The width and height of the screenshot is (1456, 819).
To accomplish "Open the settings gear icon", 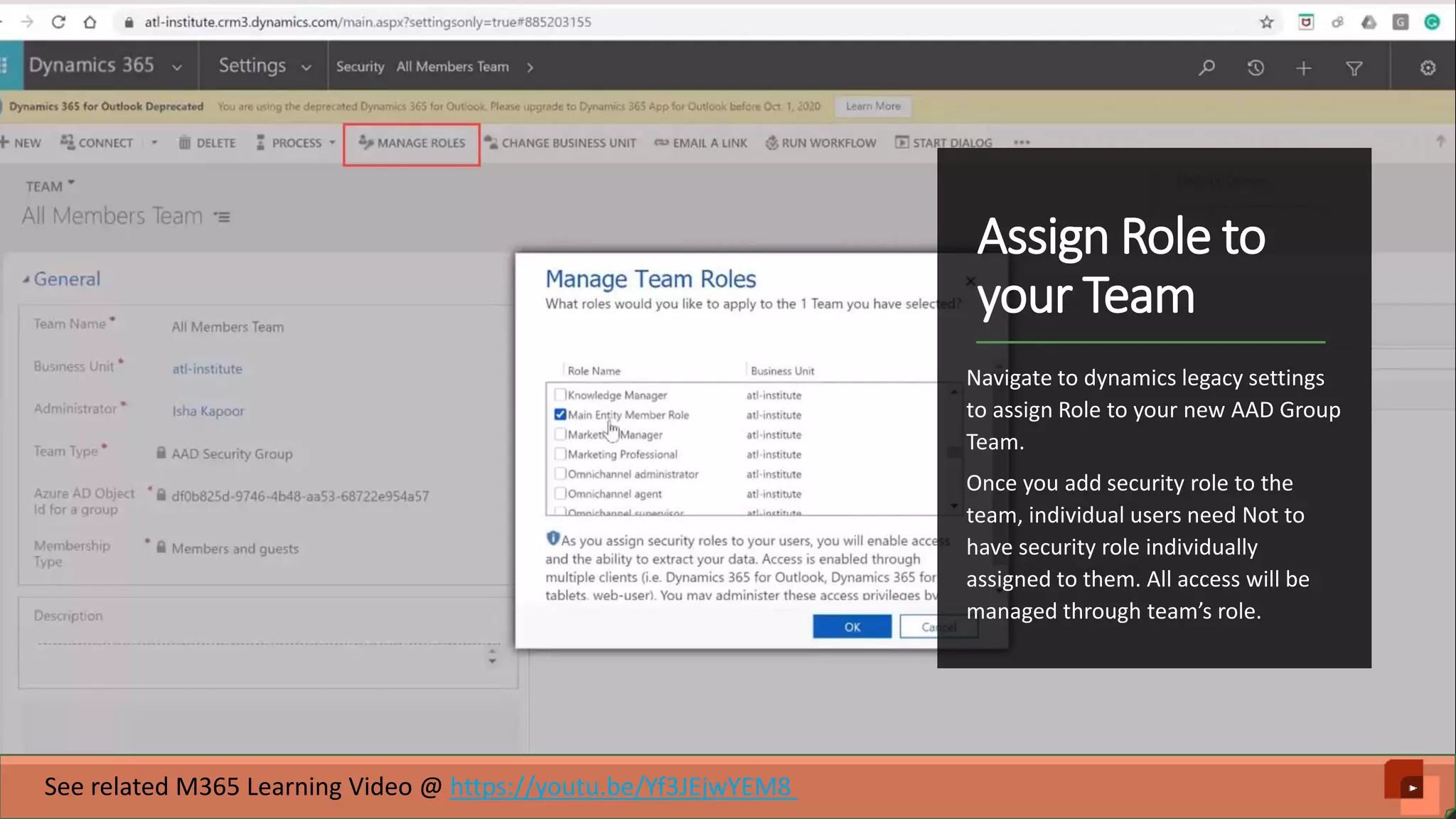I will pyautogui.click(x=1428, y=68).
